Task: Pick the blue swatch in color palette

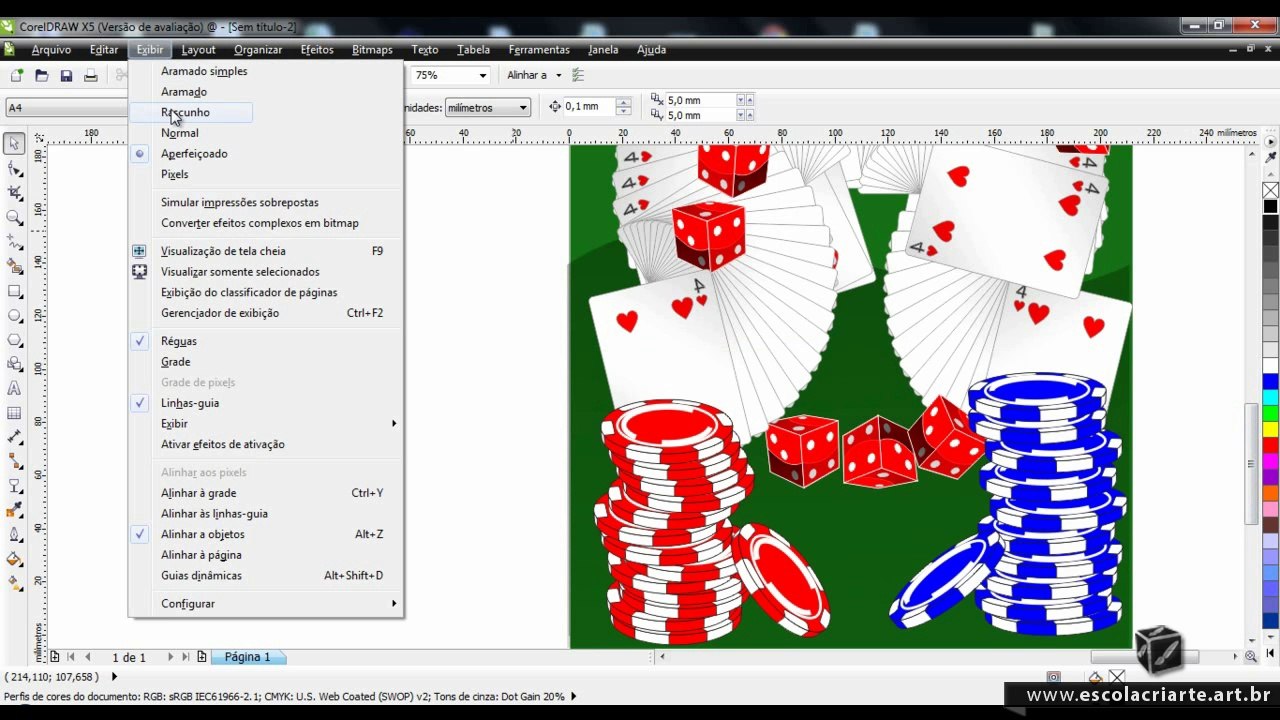Action: [1270, 382]
